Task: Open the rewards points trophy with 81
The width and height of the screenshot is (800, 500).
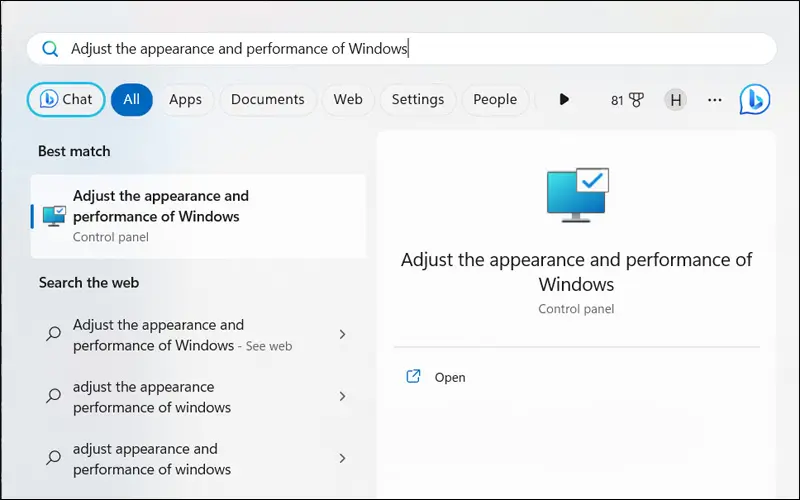Action: tap(627, 100)
